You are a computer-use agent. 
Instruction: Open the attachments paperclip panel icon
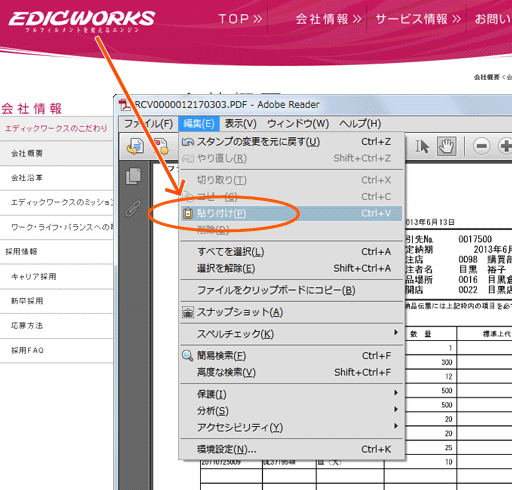(x=133, y=209)
